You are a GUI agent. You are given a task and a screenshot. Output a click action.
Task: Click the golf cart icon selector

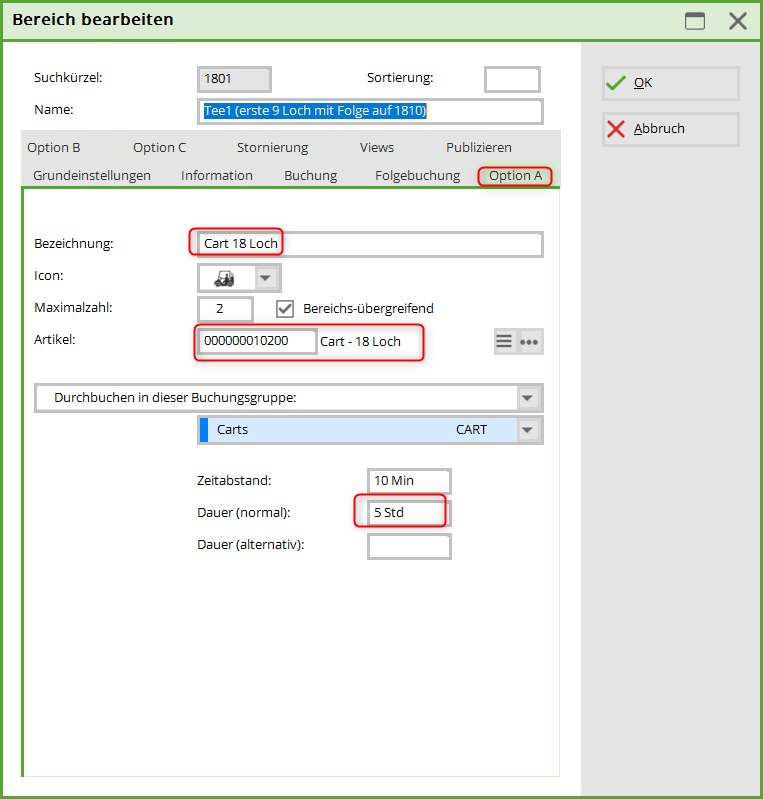(225, 277)
